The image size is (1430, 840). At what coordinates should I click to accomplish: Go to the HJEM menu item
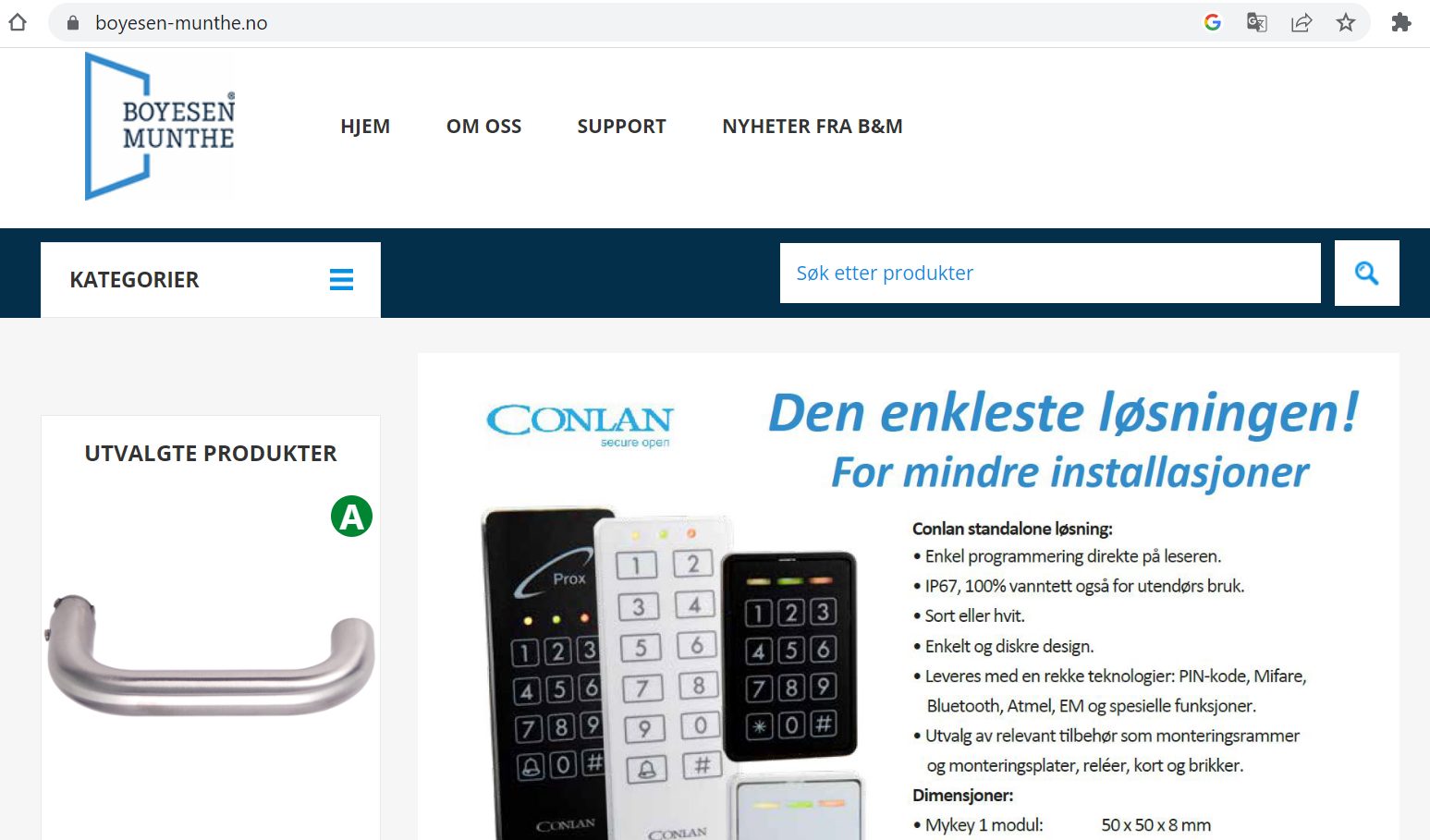(x=365, y=127)
